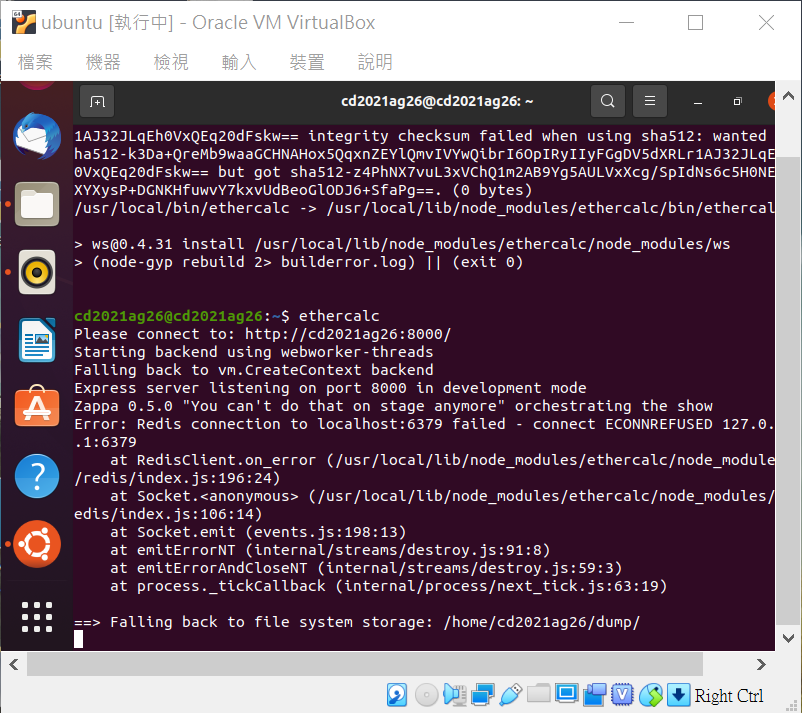The height and width of the screenshot is (713, 802).
Task: Click the 'at emitErrorNT' stack trace line
Action: [330, 550]
